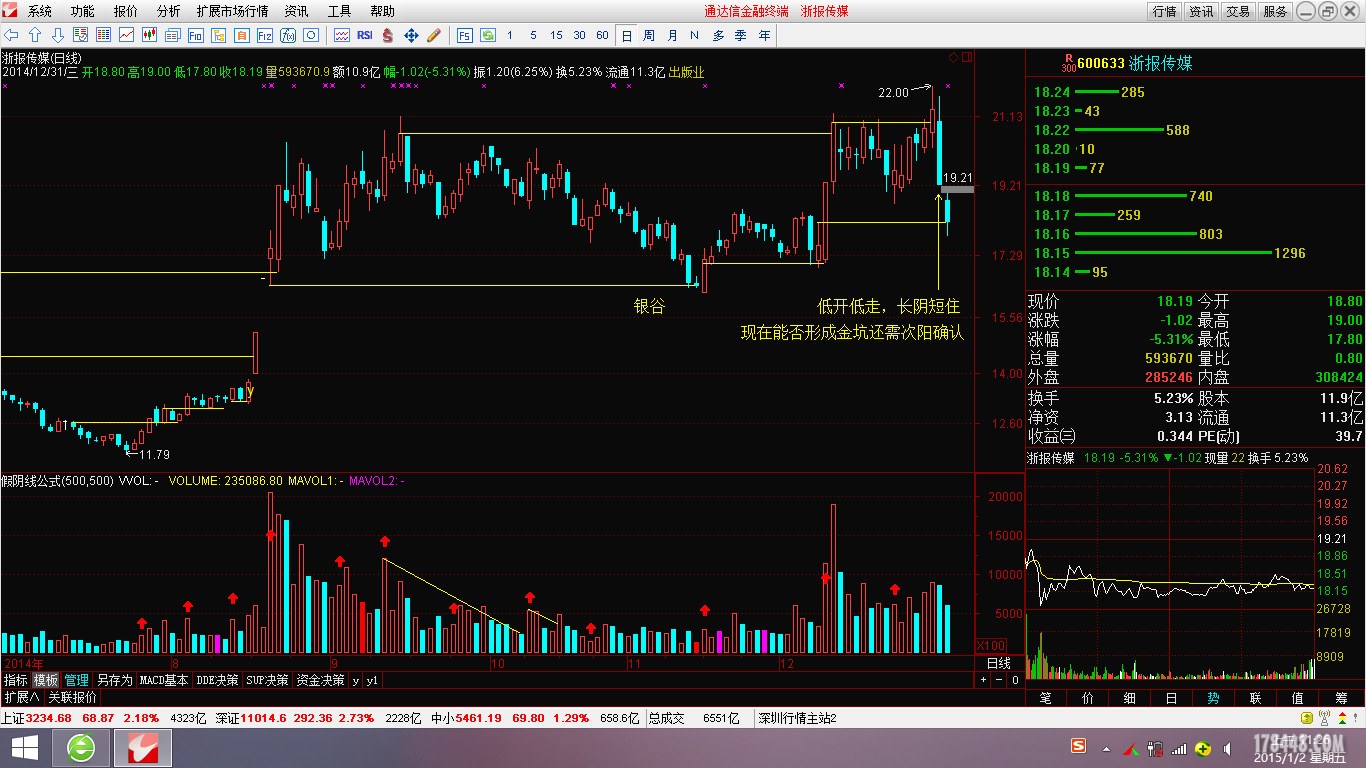Click the up arrow toolbar icon
The width and height of the screenshot is (1366, 768).
click(x=34, y=35)
